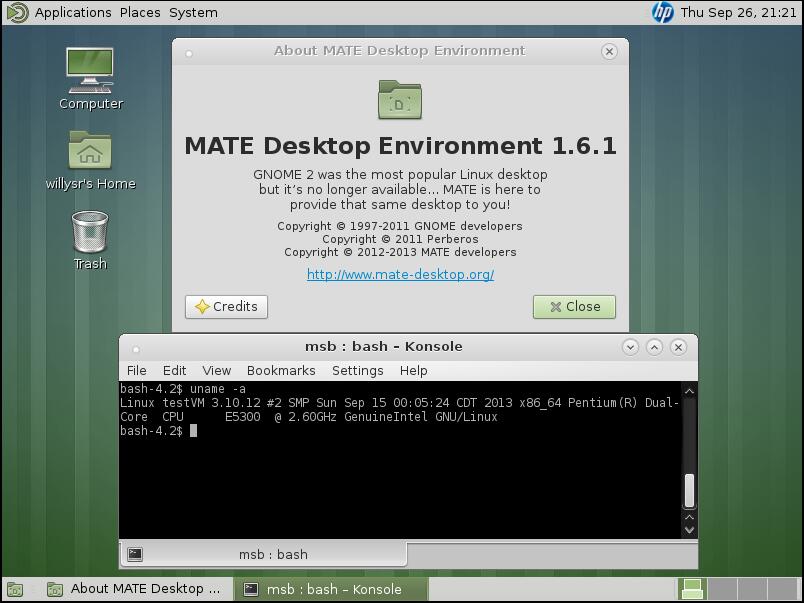Click the lower scrollbar up arrow in Konsole
This screenshot has width=804, height=603.
[690, 517]
